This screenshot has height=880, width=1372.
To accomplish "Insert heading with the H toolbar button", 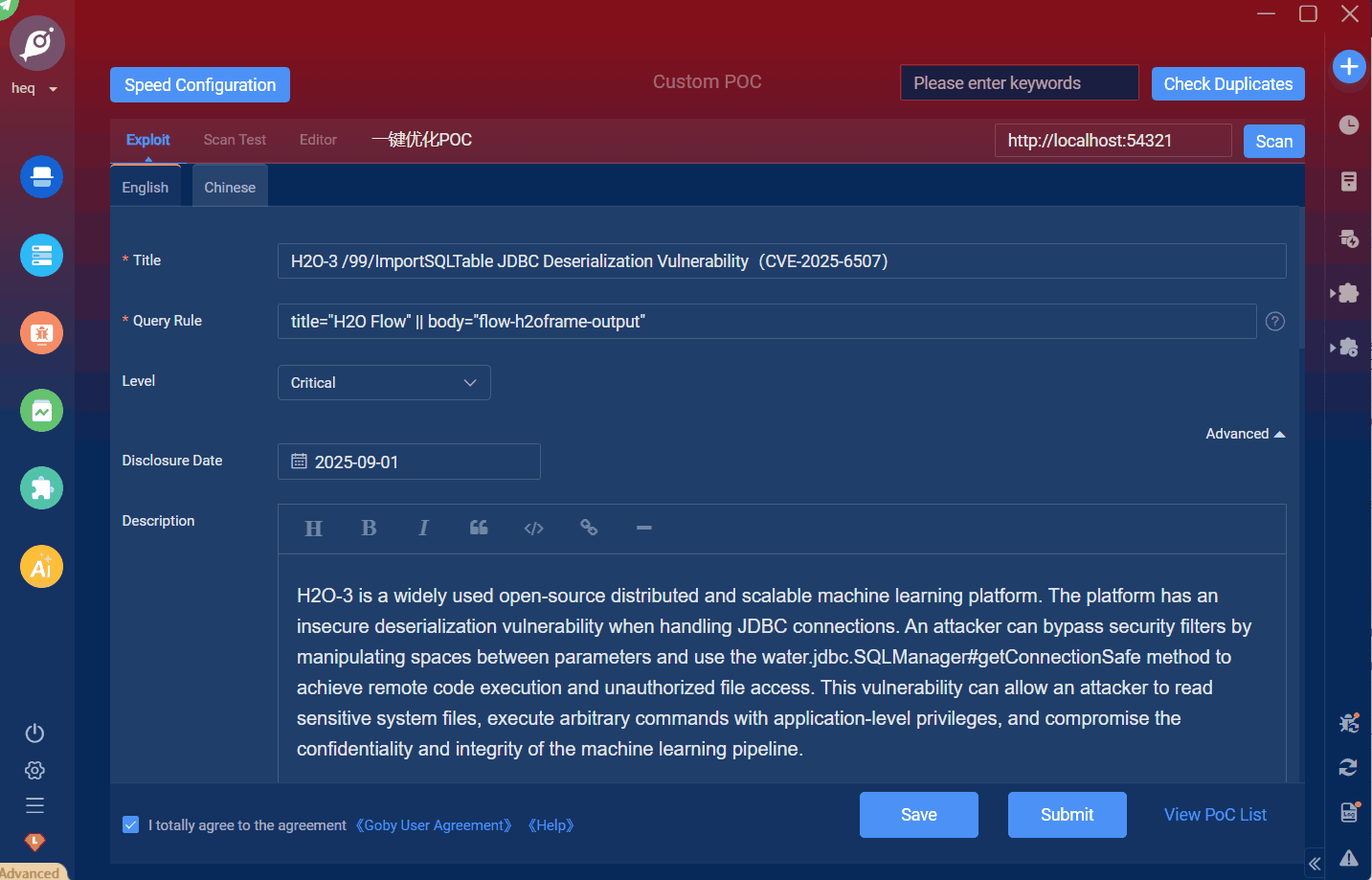I will 313,529.
